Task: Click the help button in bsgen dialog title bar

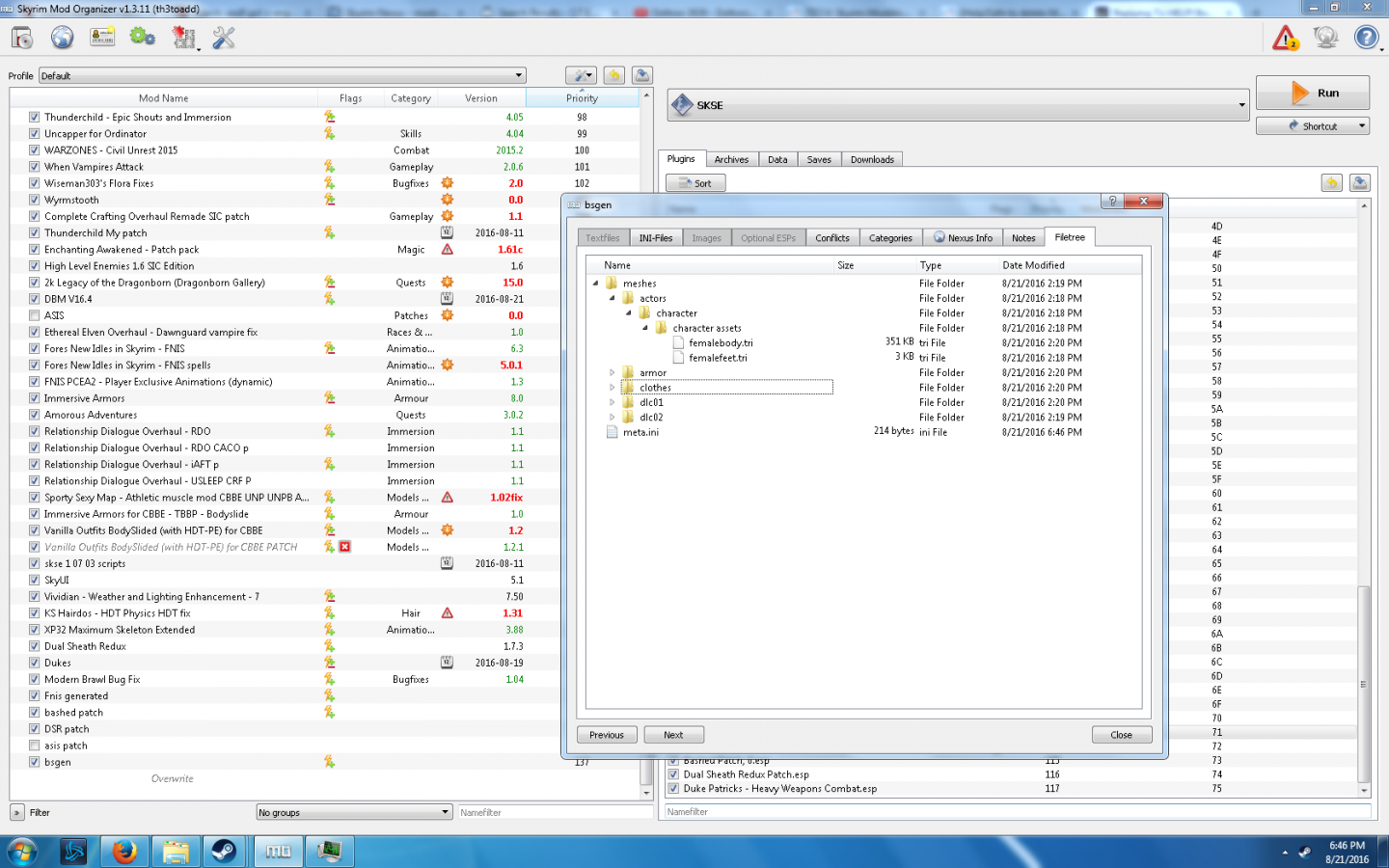Action: click(x=1112, y=201)
